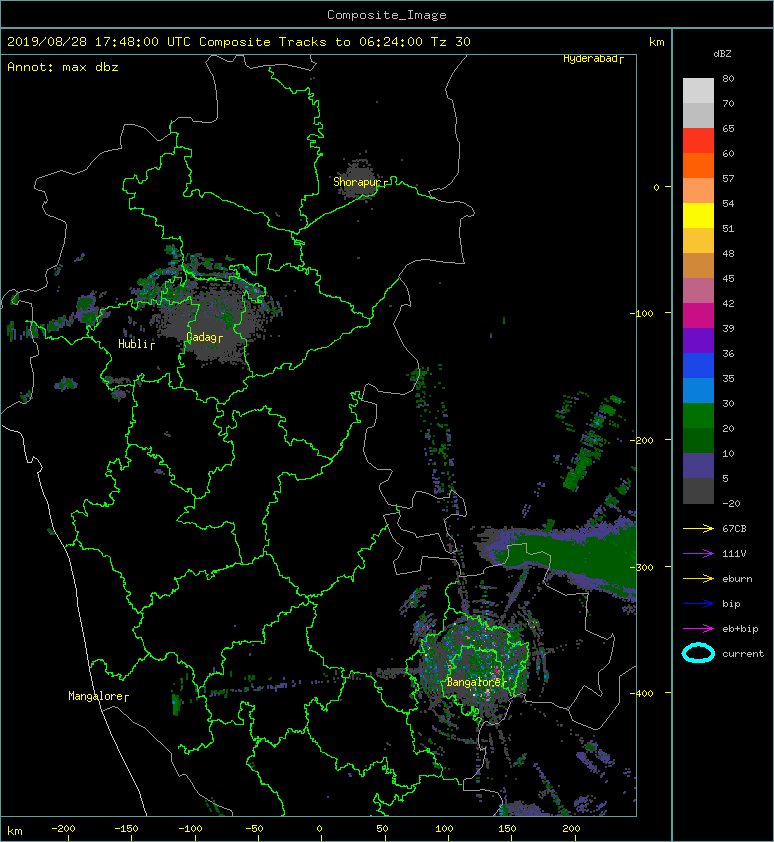Click the Hubli city label
Viewport: 774px width, 842px height.
(136, 344)
